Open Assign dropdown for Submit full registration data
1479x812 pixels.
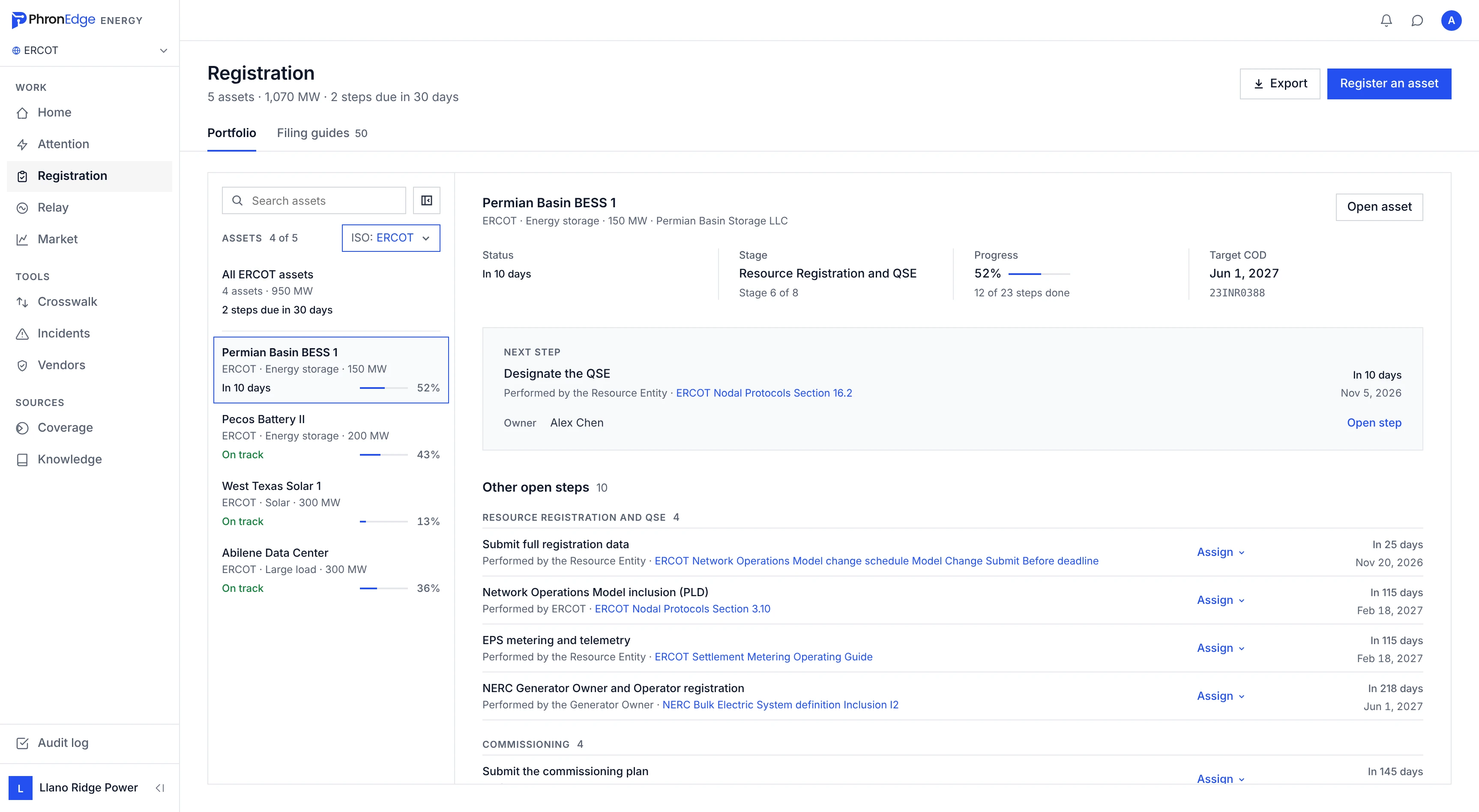point(1220,552)
